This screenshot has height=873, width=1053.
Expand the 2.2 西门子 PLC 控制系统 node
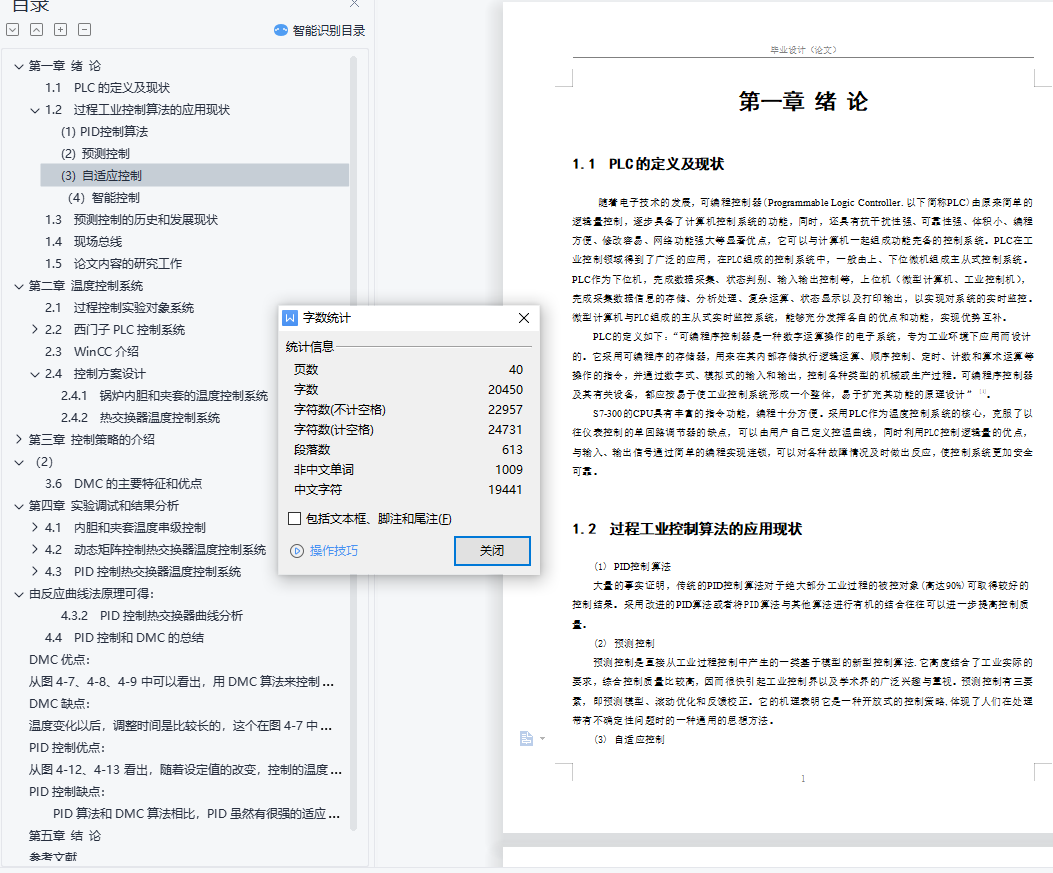[x=35, y=330]
